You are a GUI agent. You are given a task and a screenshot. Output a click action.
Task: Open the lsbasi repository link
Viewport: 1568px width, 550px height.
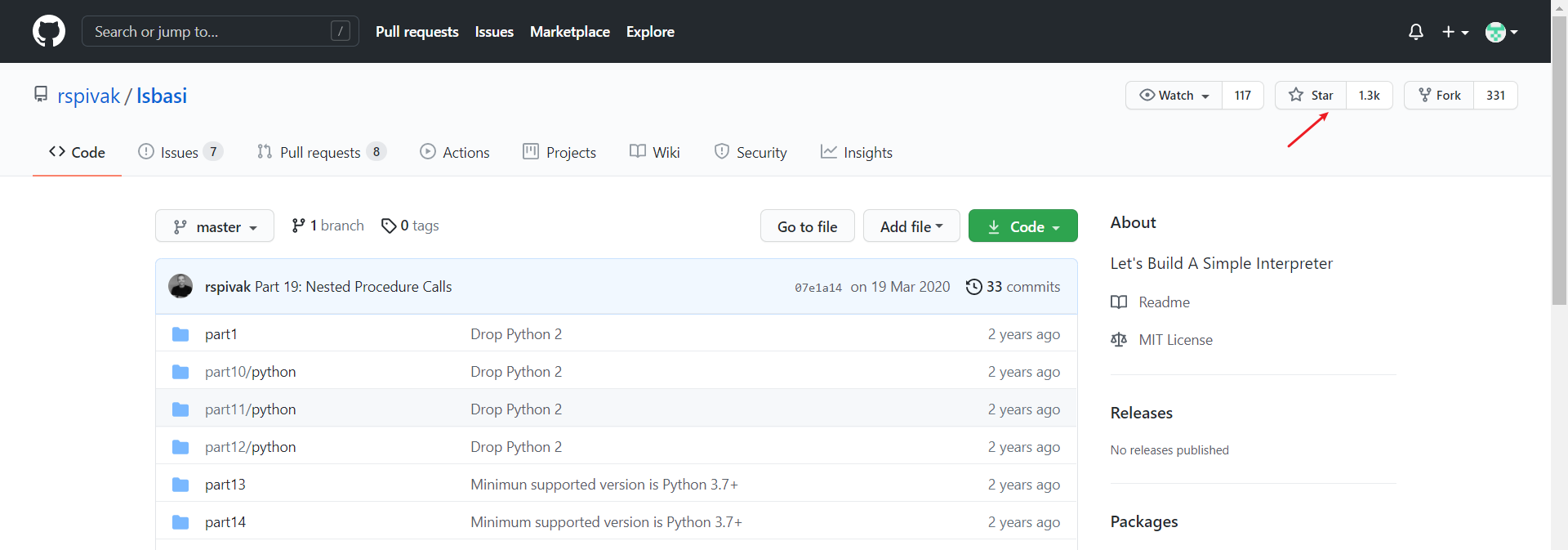click(162, 96)
